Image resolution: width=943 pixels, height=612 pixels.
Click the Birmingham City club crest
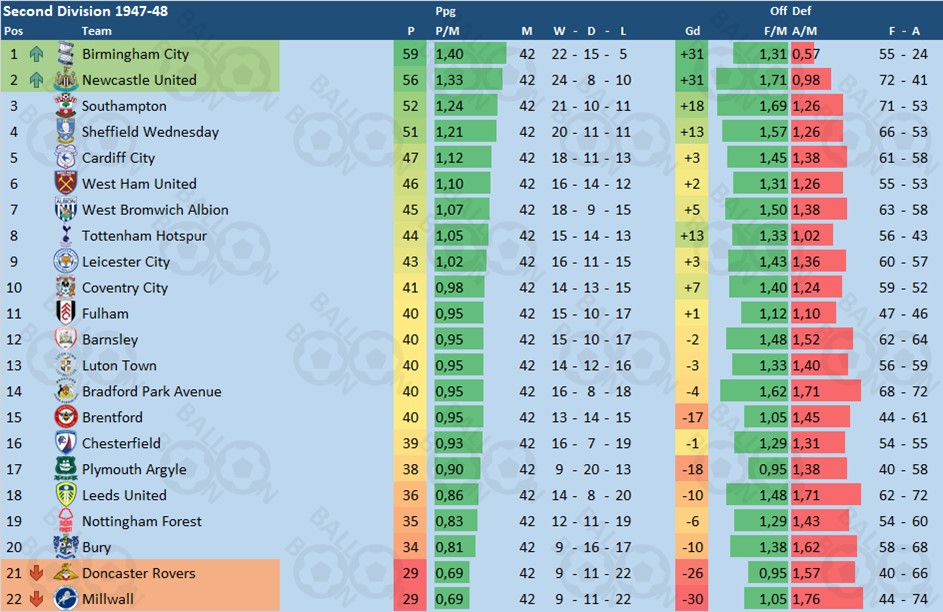coord(66,54)
